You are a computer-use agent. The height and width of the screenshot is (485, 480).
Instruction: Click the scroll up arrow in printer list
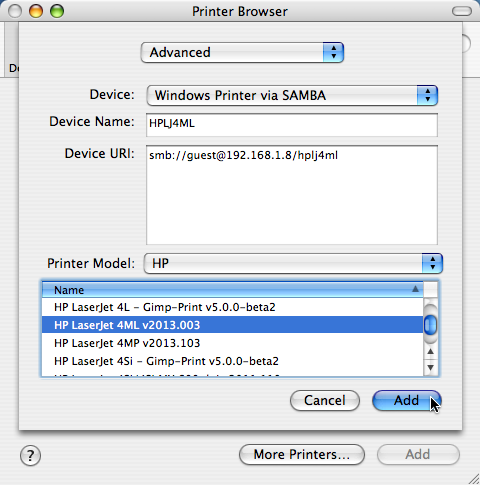(x=430, y=351)
